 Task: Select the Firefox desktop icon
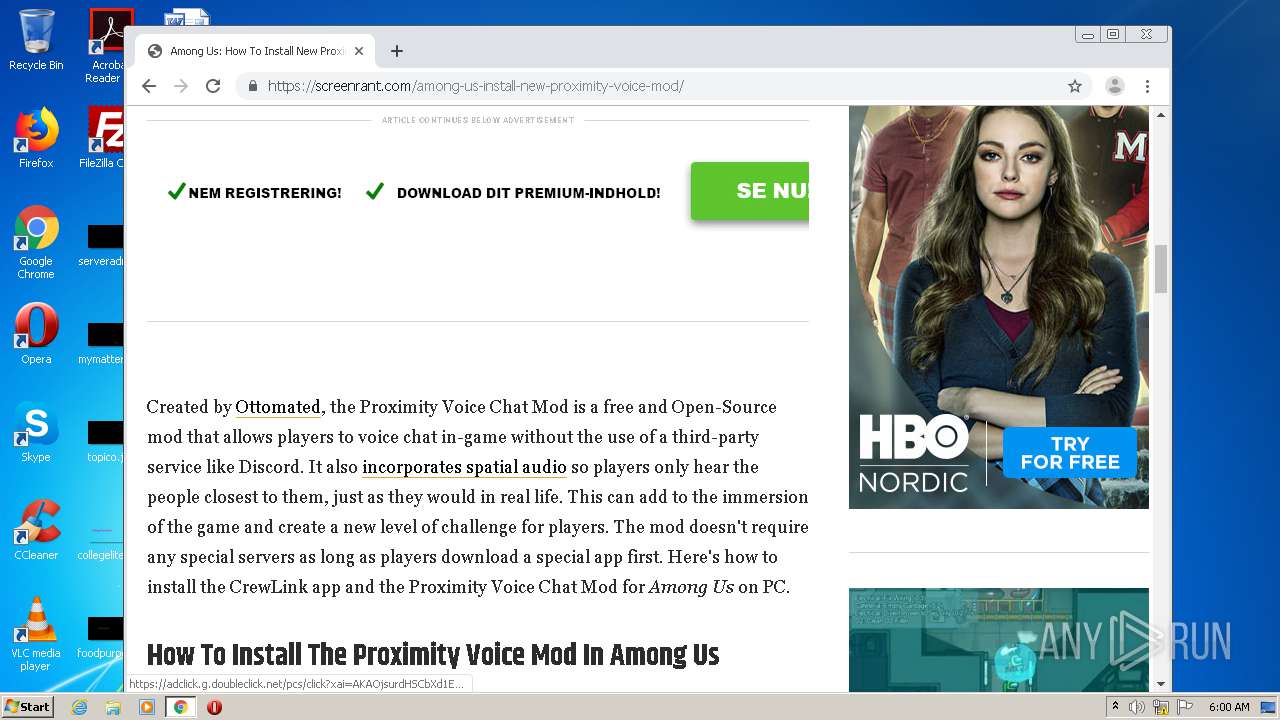[36, 138]
